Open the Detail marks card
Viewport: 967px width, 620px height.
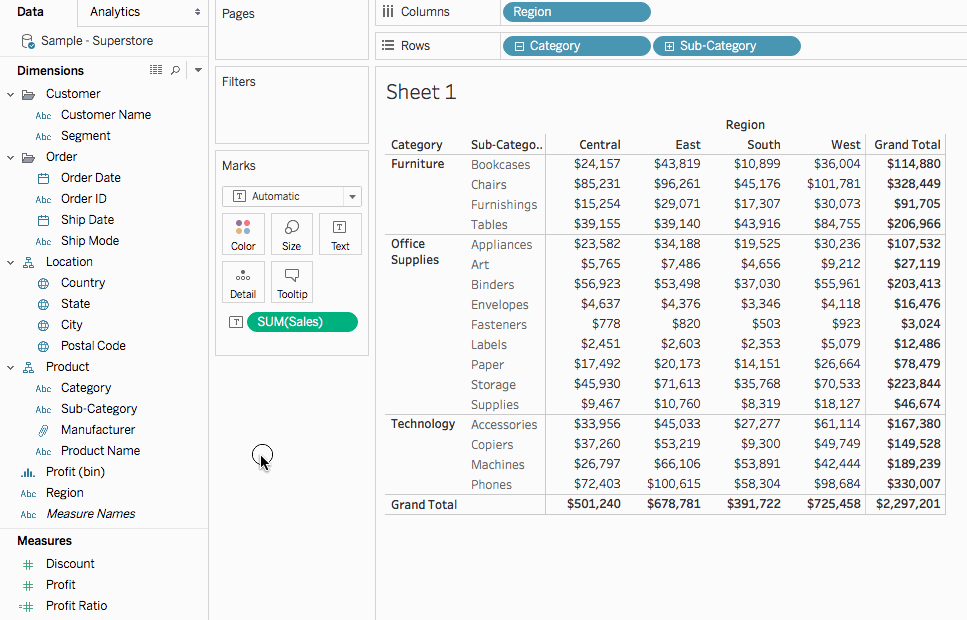coord(243,282)
